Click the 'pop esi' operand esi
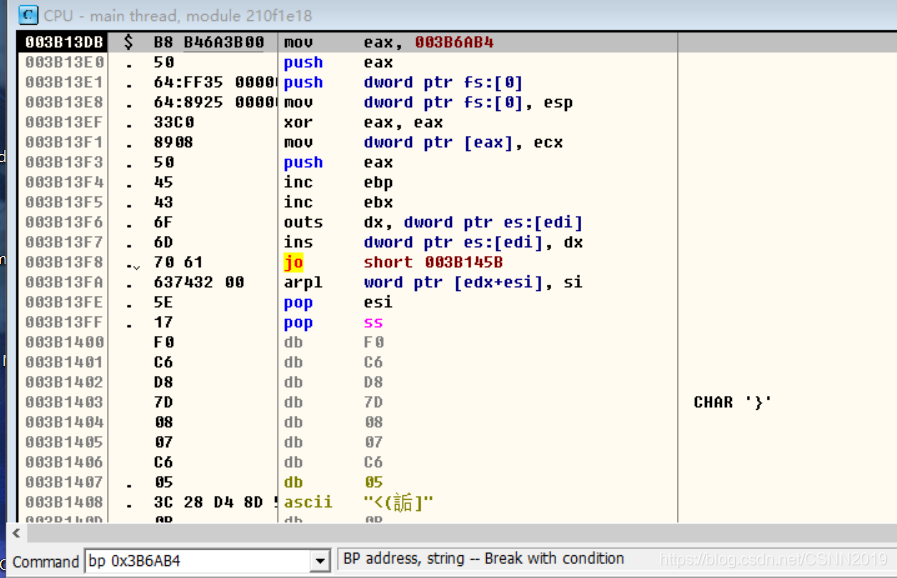The width and height of the screenshot is (897, 578). (x=378, y=302)
